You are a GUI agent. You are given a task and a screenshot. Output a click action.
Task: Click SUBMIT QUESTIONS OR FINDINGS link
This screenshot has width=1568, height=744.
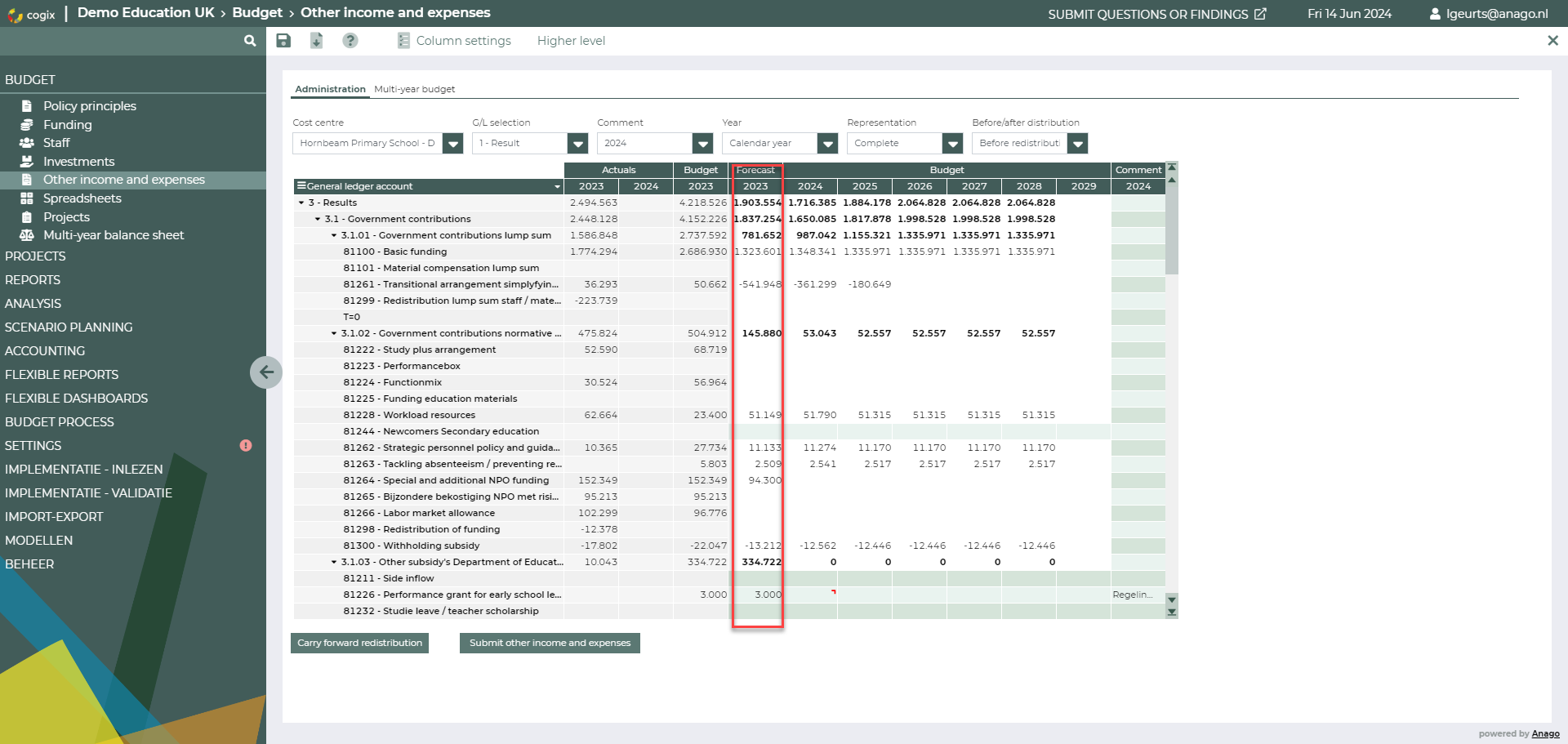click(1147, 14)
